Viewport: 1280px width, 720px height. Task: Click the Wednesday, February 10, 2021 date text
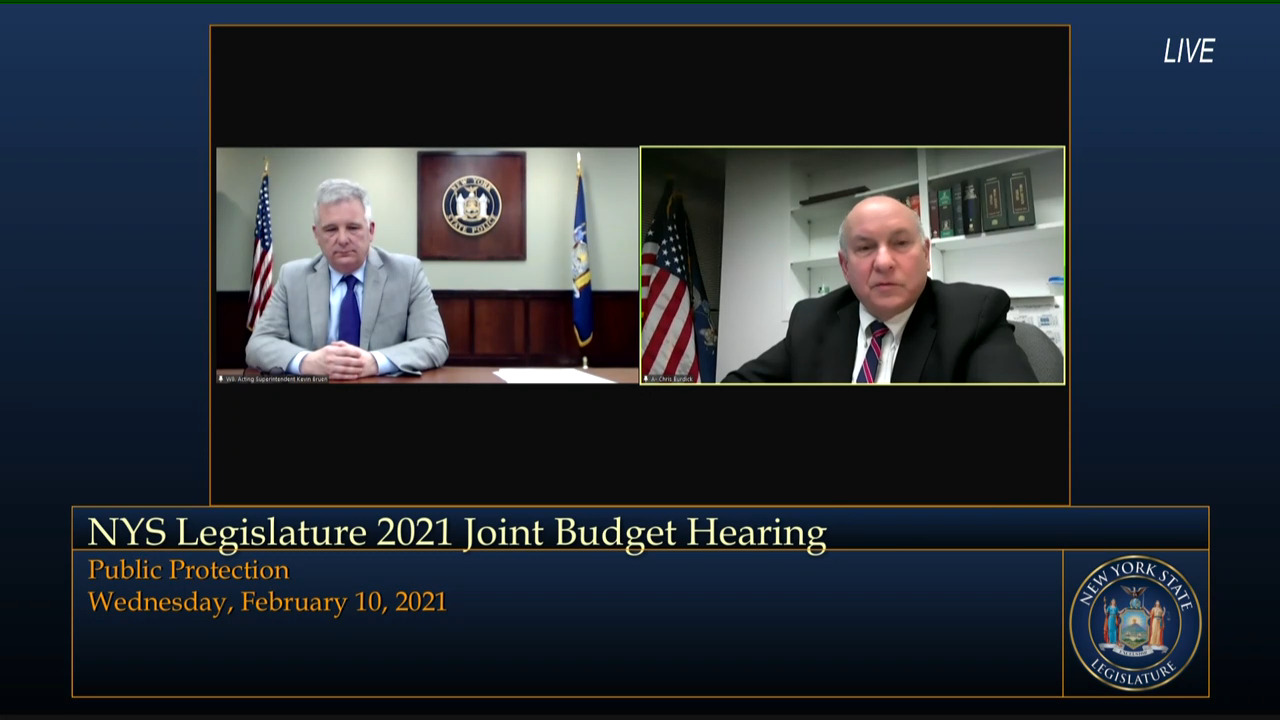(267, 602)
